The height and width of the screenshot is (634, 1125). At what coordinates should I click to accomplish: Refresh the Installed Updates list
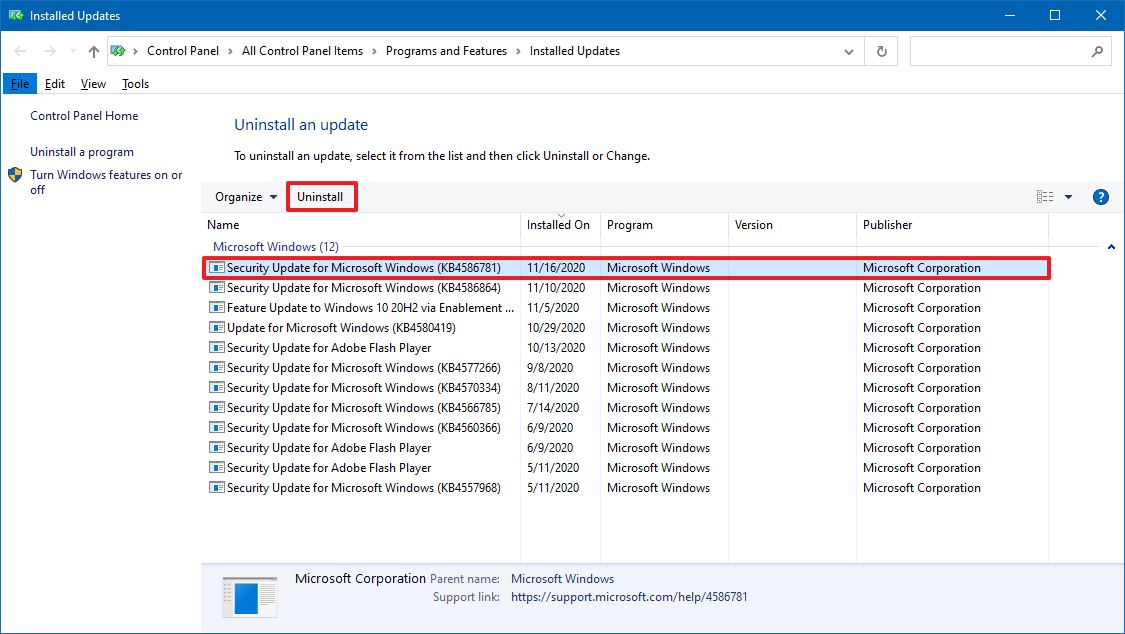882,52
